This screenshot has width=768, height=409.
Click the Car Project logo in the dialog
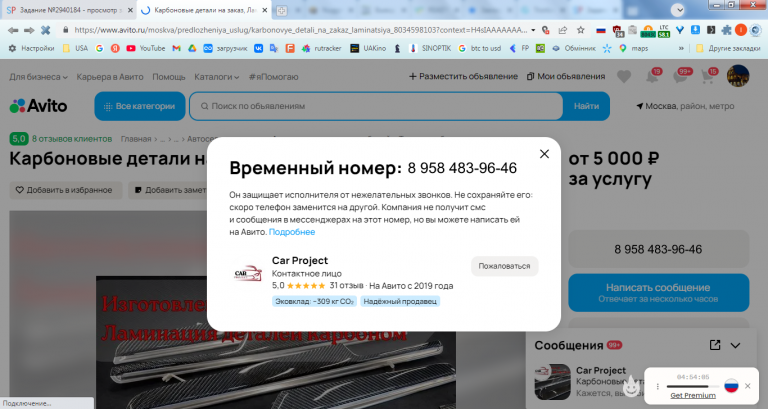[x=248, y=274]
